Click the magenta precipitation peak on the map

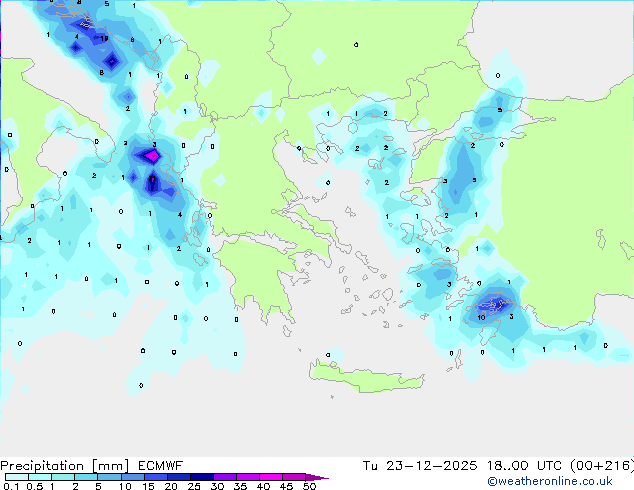coord(152,156)
